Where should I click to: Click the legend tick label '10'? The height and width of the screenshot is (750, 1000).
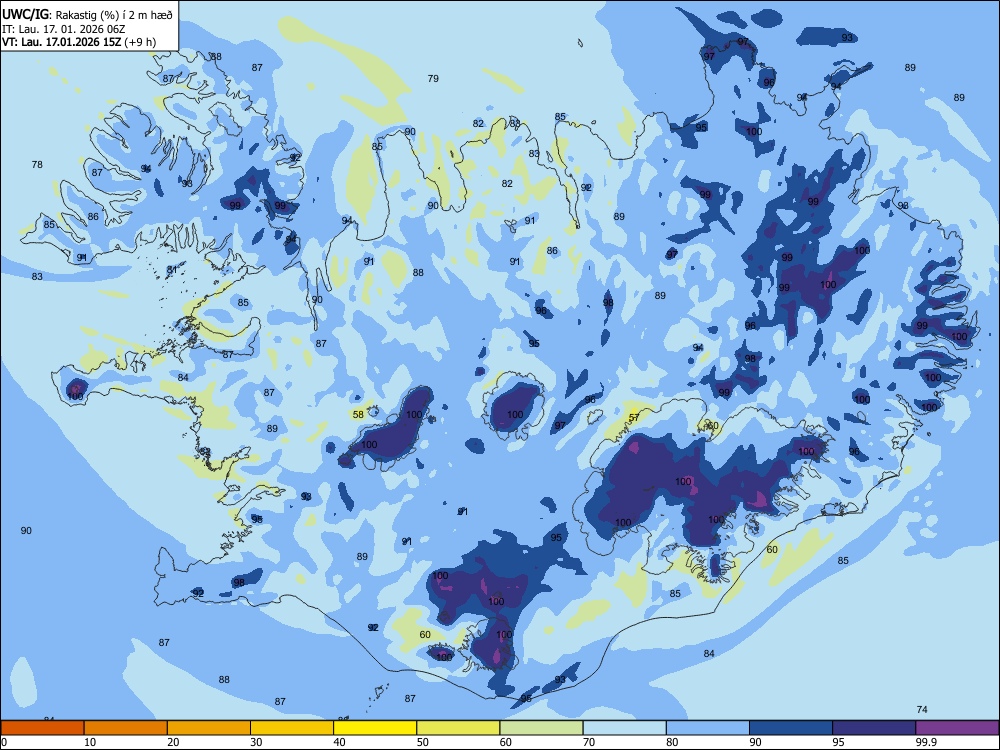click(x=90, y=742)
